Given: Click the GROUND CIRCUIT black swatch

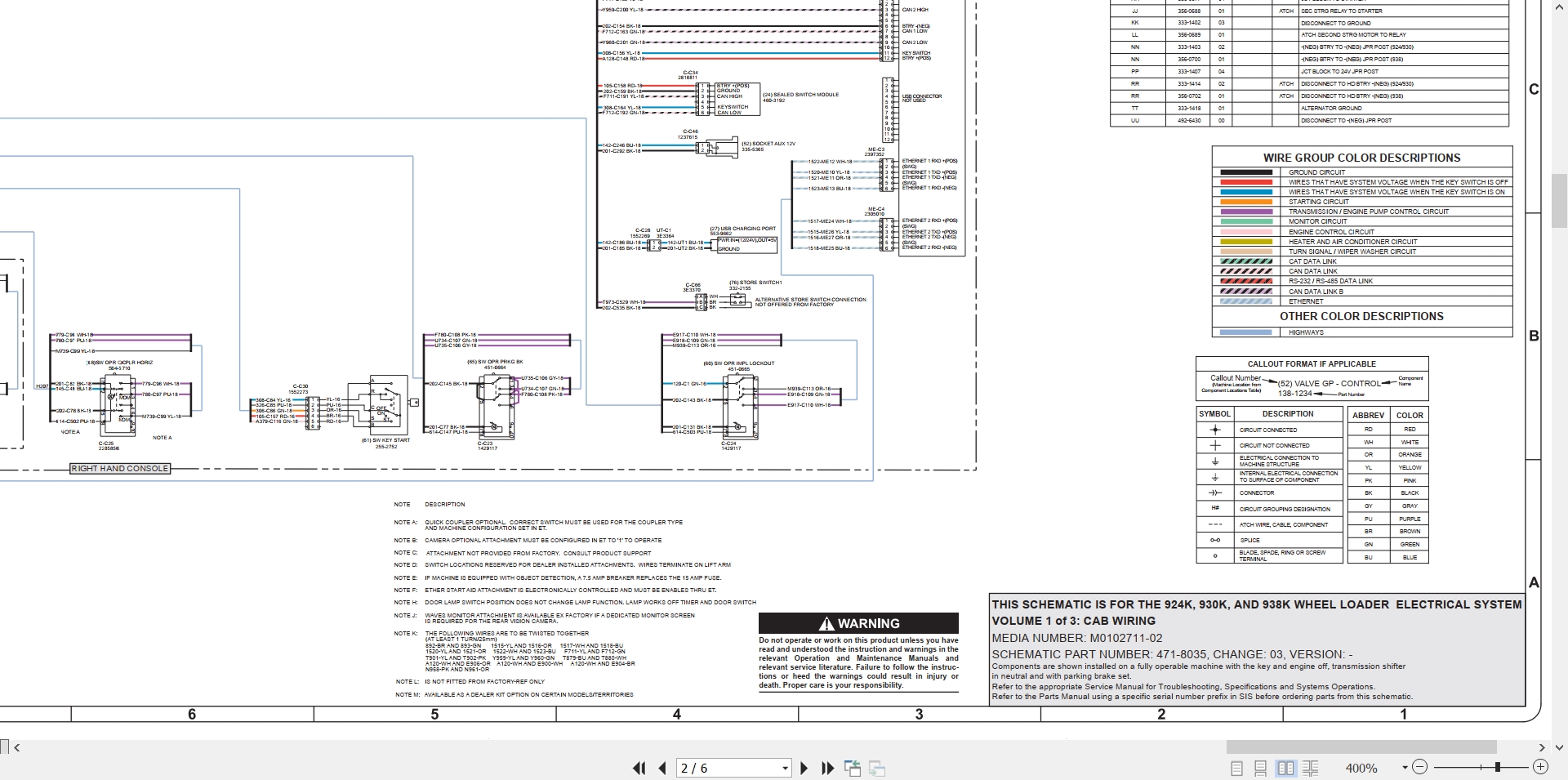Looking at the screenshot, I should coord(1245,172).
